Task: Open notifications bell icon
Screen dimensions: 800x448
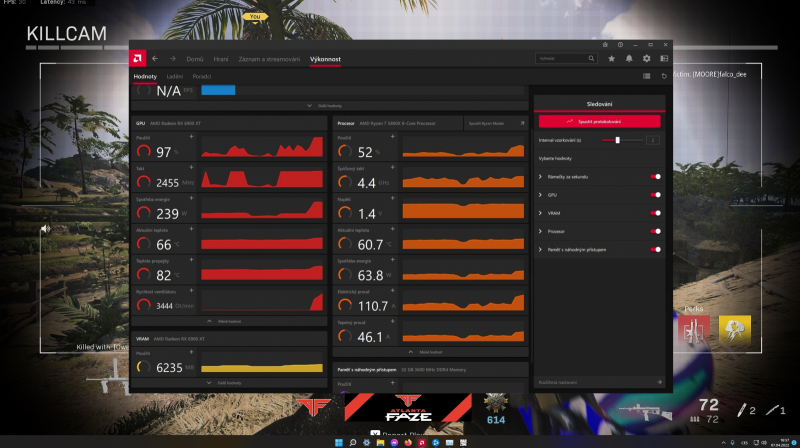Action: tap(629, 59)
